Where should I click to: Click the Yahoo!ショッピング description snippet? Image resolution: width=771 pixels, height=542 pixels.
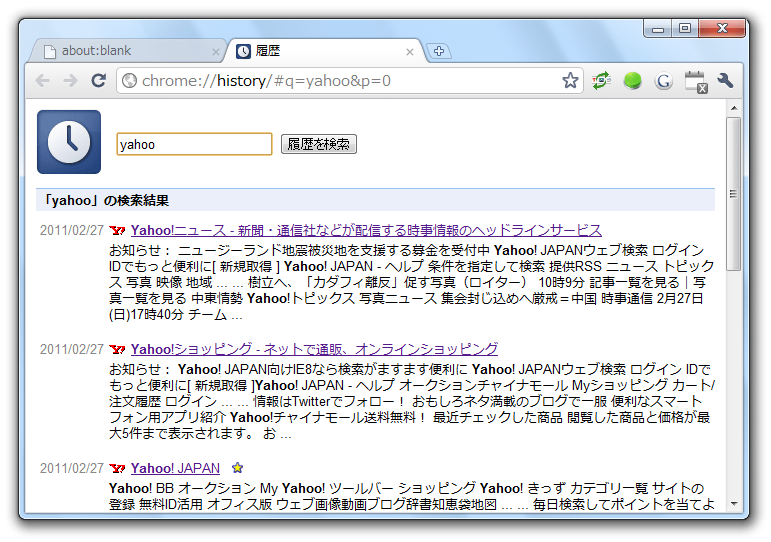(412, 401)
